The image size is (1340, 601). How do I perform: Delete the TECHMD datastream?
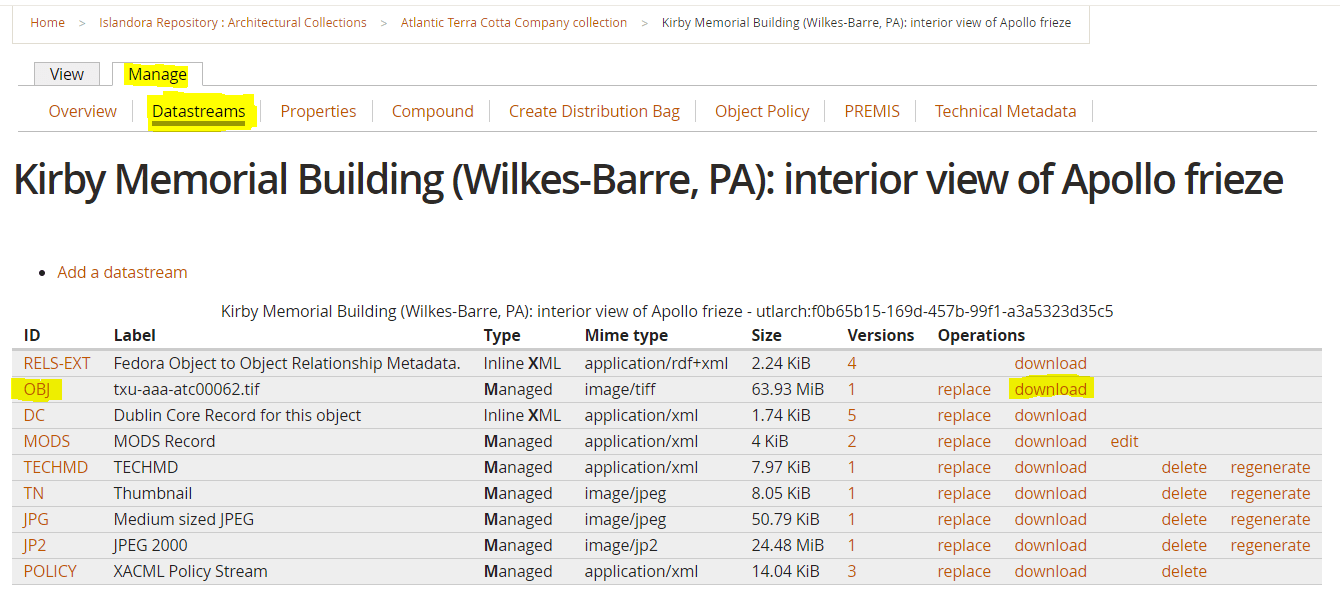click(1184, 467)
